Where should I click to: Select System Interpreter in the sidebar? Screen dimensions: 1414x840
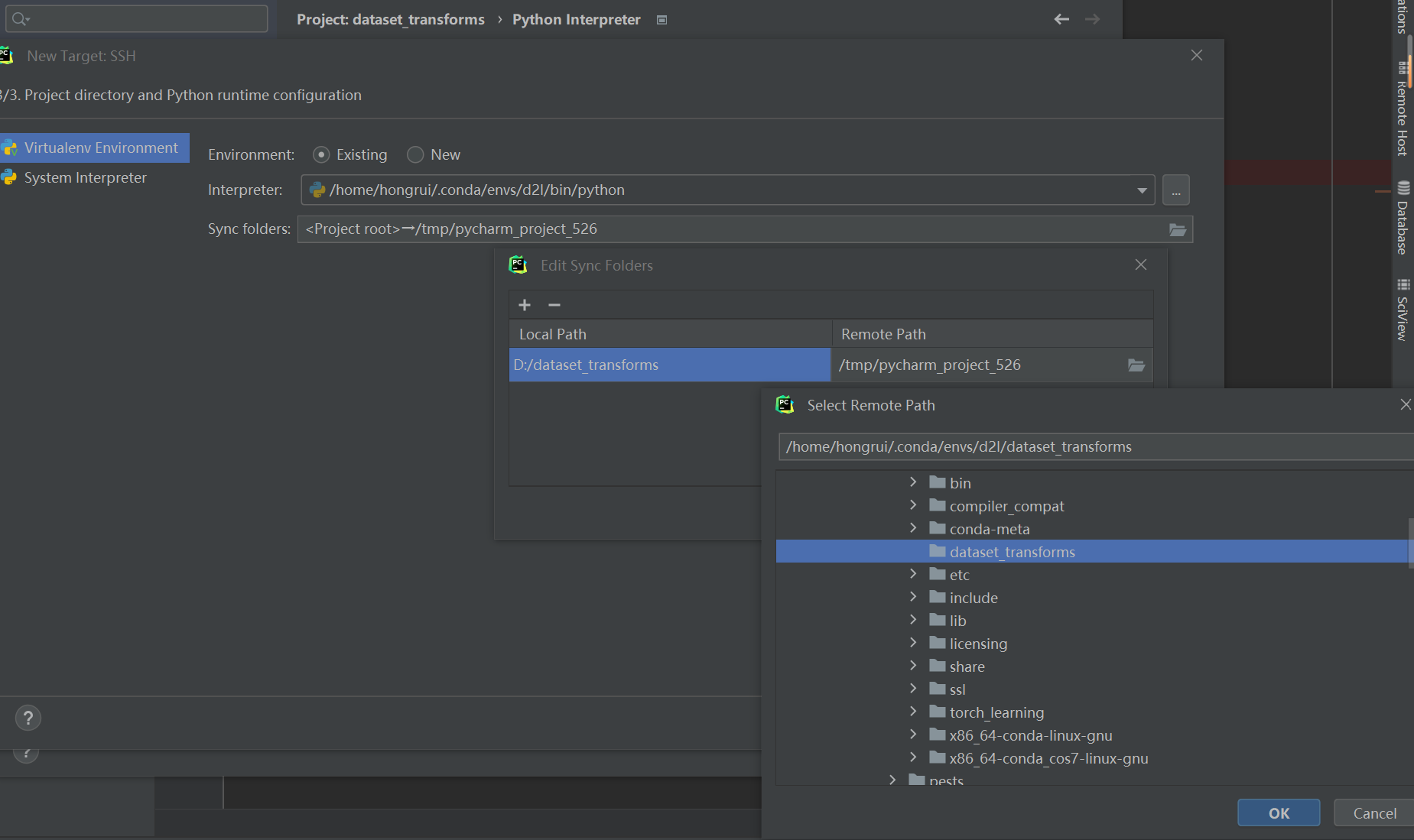(x=95, y=178)
